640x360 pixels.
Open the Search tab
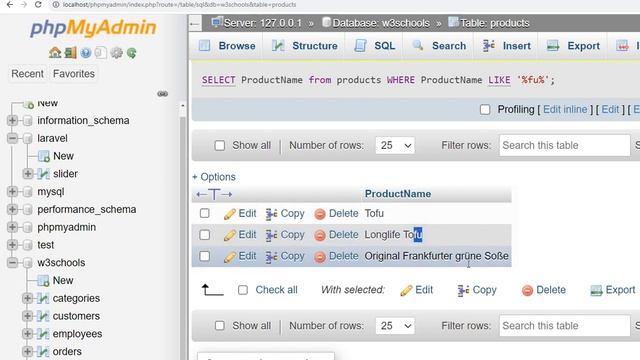[x=439, y=46]
